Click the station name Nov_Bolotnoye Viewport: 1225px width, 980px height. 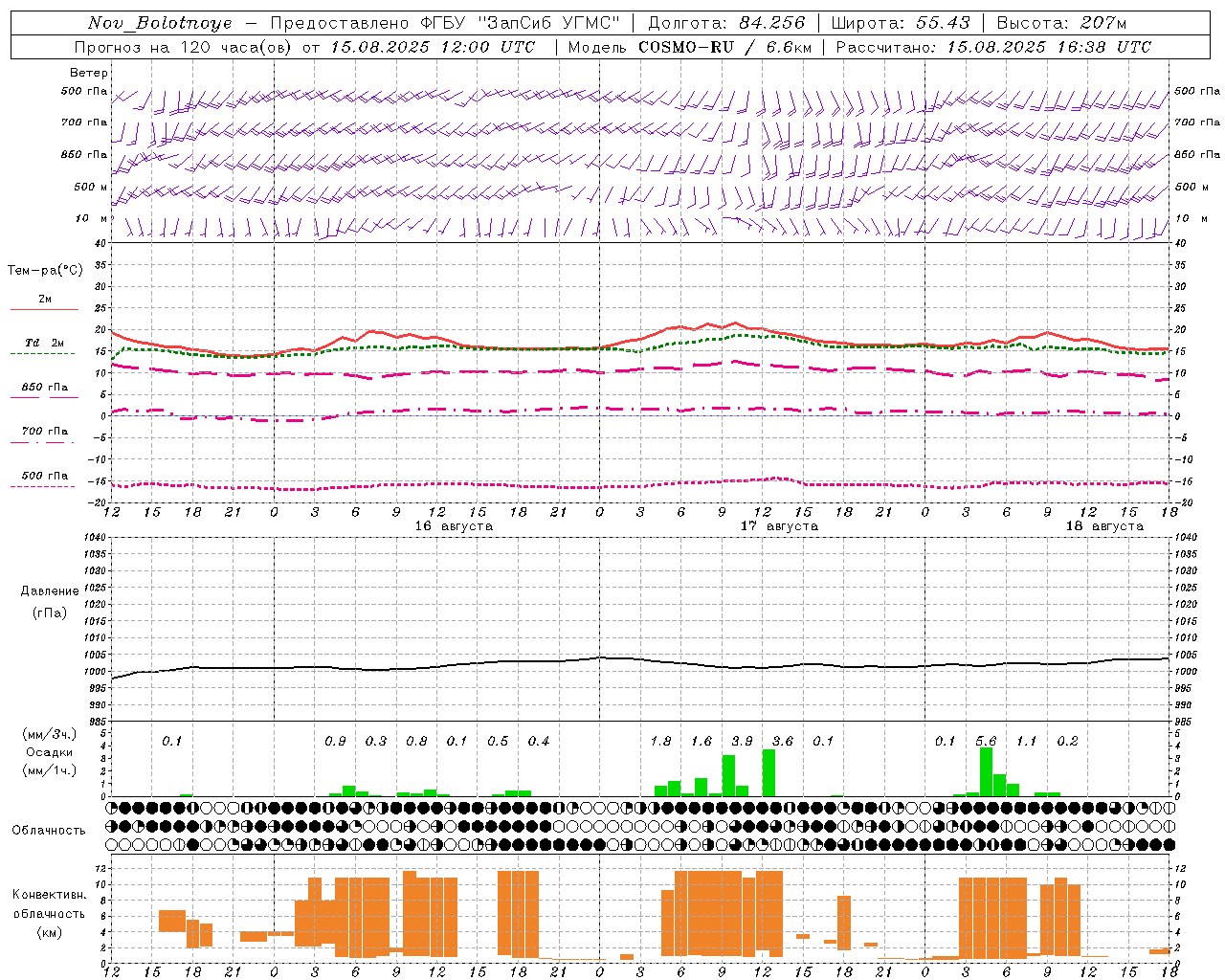[x=160, y=23]
